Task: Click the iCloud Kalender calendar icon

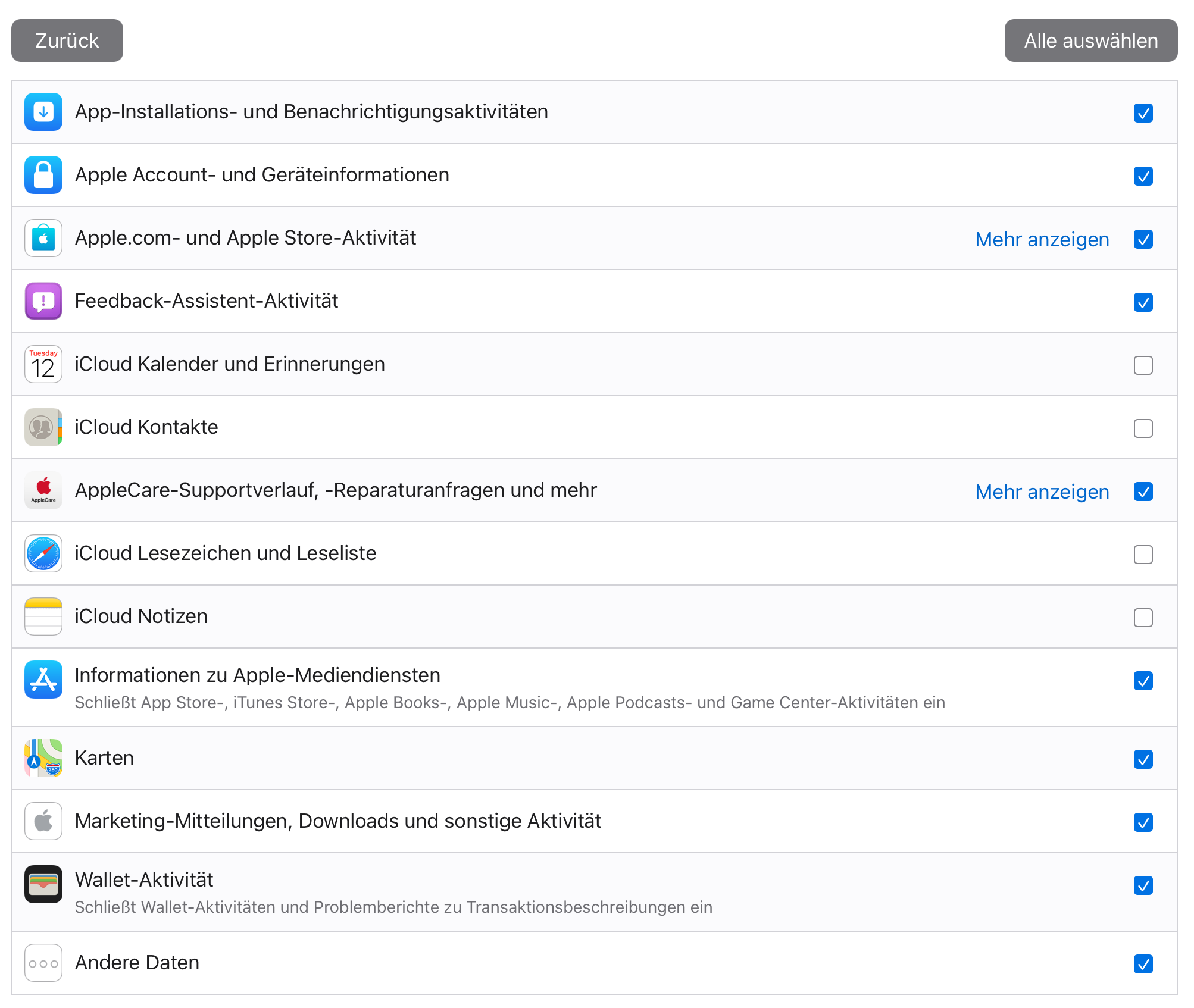Action: 43,364
